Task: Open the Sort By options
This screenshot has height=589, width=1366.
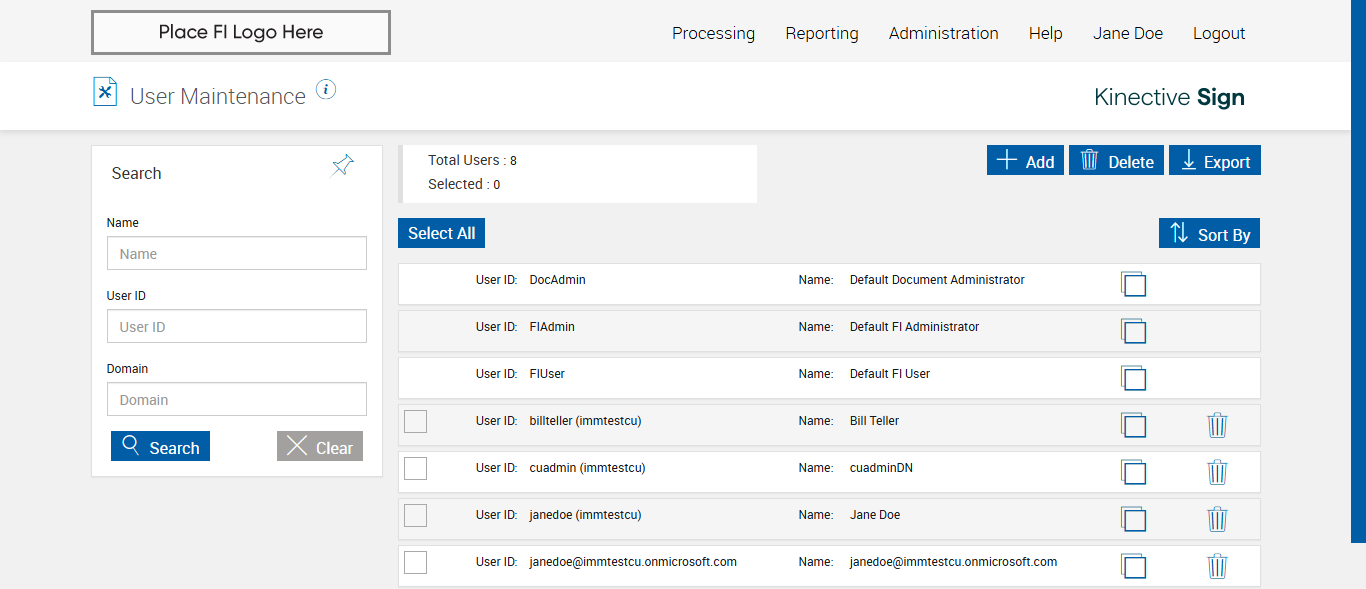Action: (x=1209, y=234)
